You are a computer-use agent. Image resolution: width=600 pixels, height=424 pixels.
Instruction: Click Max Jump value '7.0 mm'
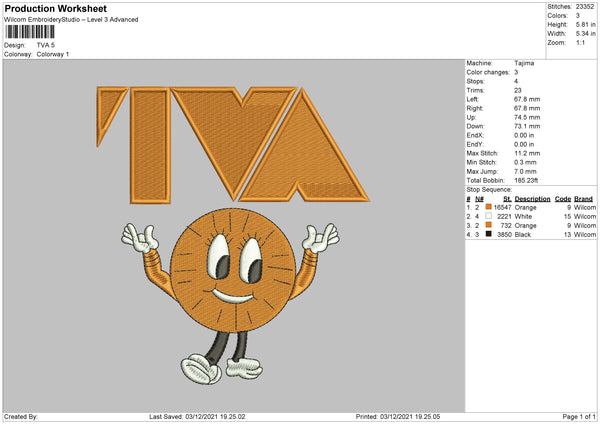pos(525,171)
